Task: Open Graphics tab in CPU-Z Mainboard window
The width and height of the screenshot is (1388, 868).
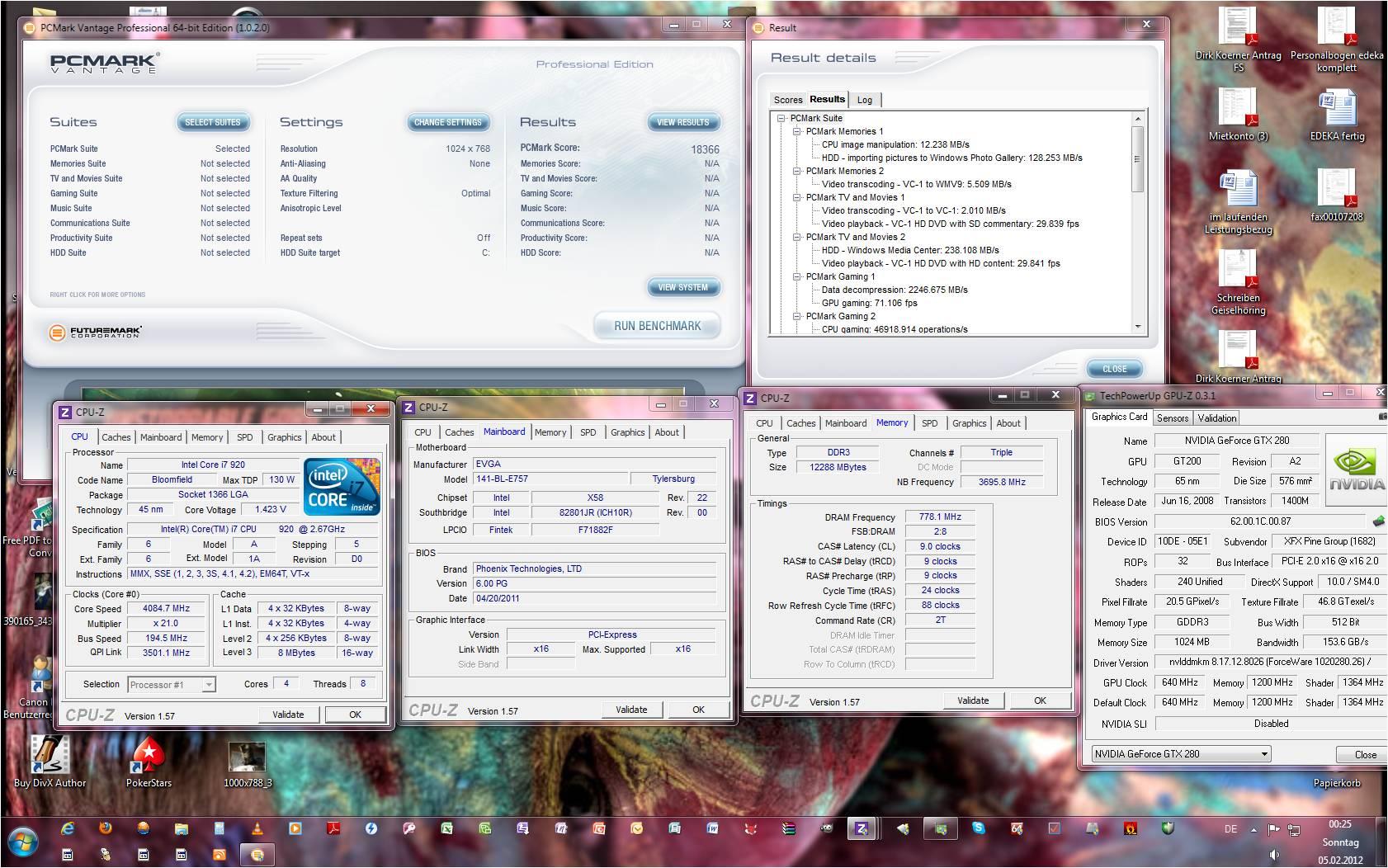Action: coord(628,432)
